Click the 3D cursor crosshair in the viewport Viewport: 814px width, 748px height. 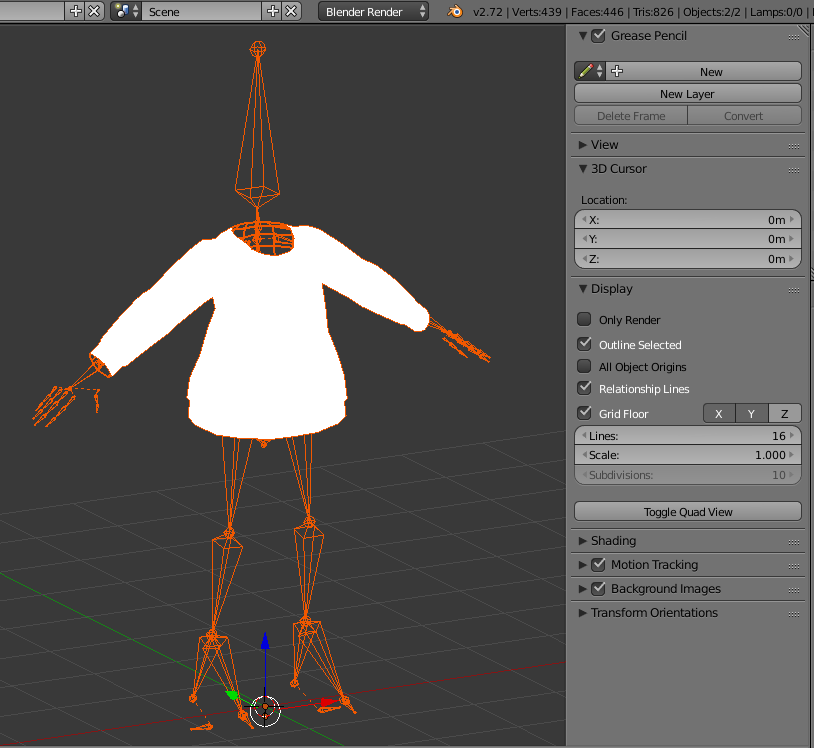click(x=265, y=710)
